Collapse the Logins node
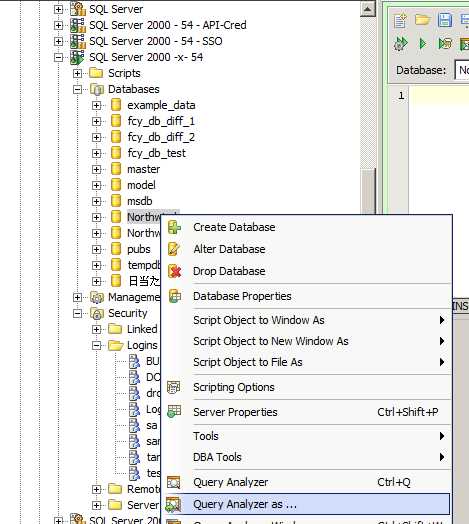 pos(97,346)
